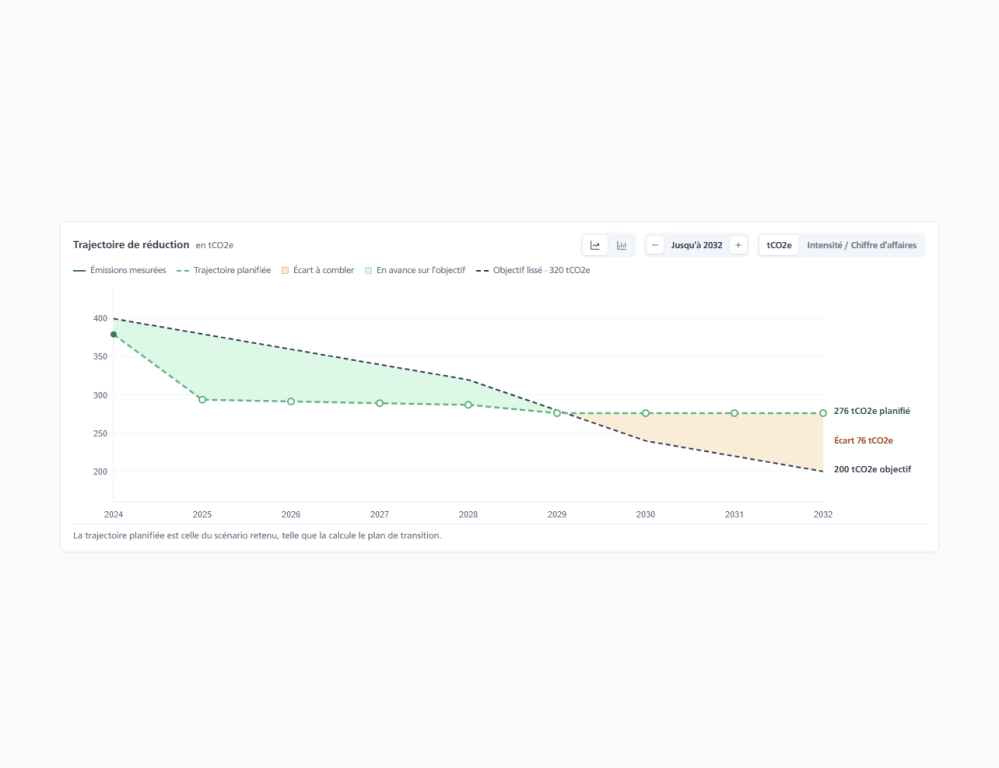Screen dimensions: 999x768
Task: Click the En avance sur l'objectif green swatch
Action: pos(368,270)
